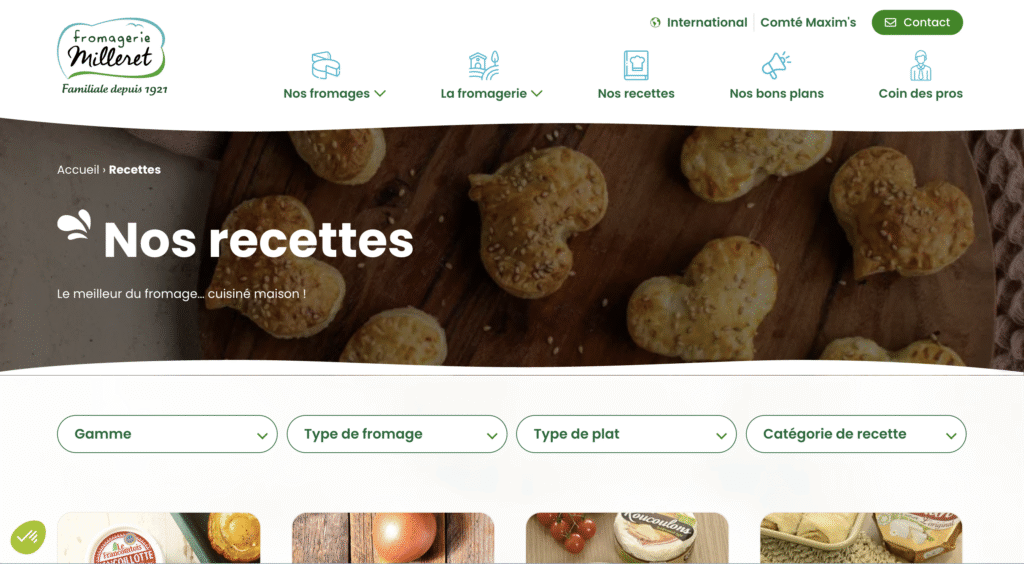Follow the Comté Maxim's link

pyautogui.click(x=808, y=23)
